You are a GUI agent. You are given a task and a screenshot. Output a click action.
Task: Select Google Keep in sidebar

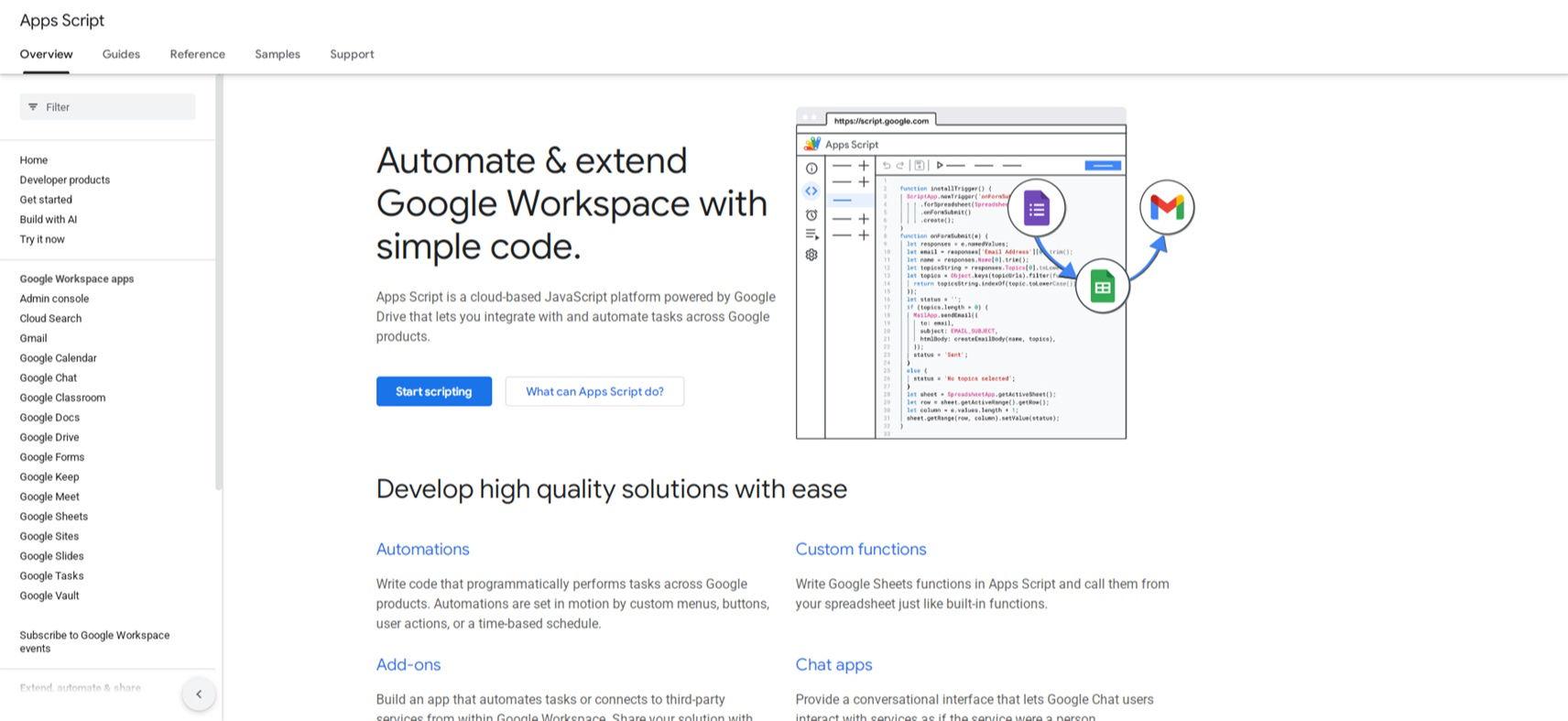[49, 477]
